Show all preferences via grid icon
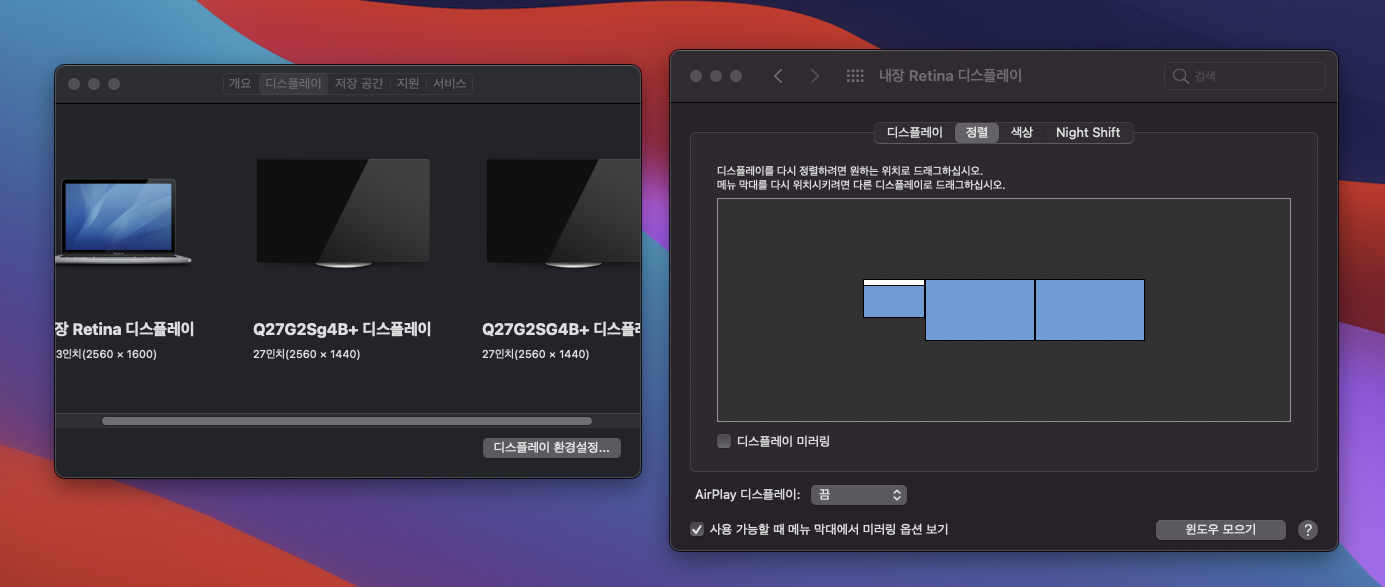1385x587 pixels. [x=855, y=76]
